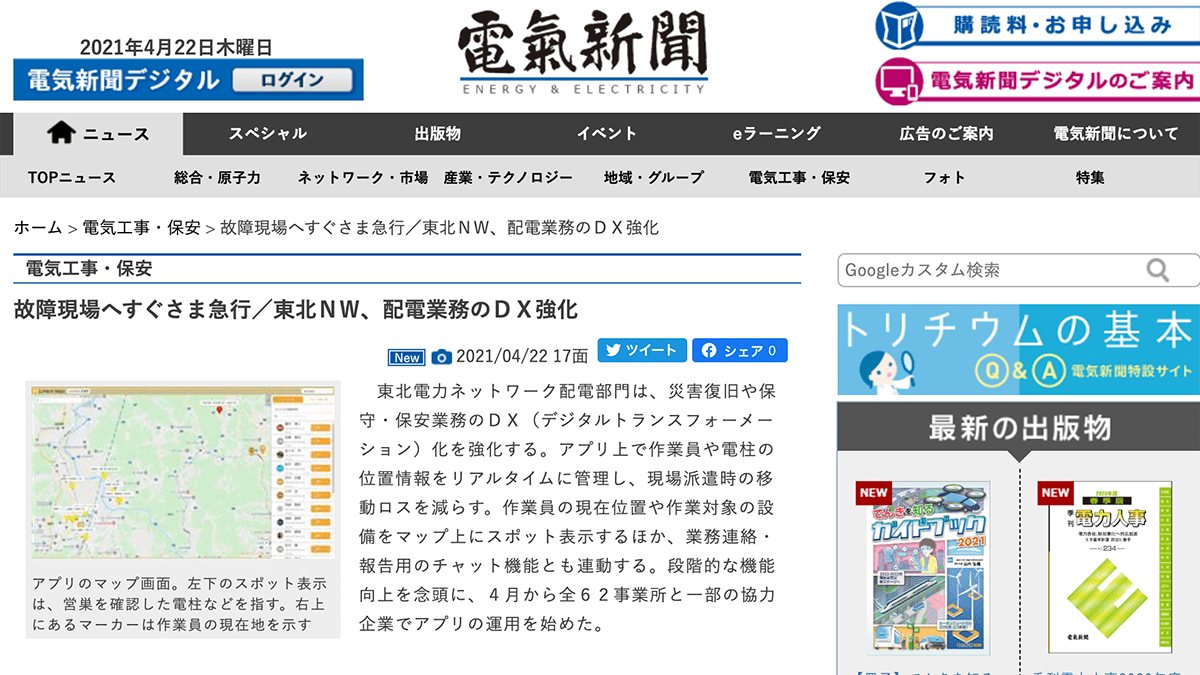The height and width of the screenshot is (675, 1200).
Task: Click the ツイート Twitter button
Action: pyautogui.click(x=642, y=351)
